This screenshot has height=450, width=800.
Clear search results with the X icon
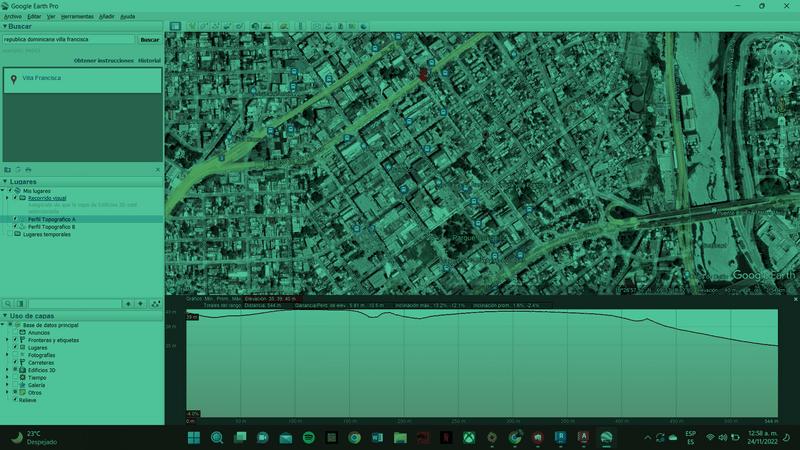(158, 169)
